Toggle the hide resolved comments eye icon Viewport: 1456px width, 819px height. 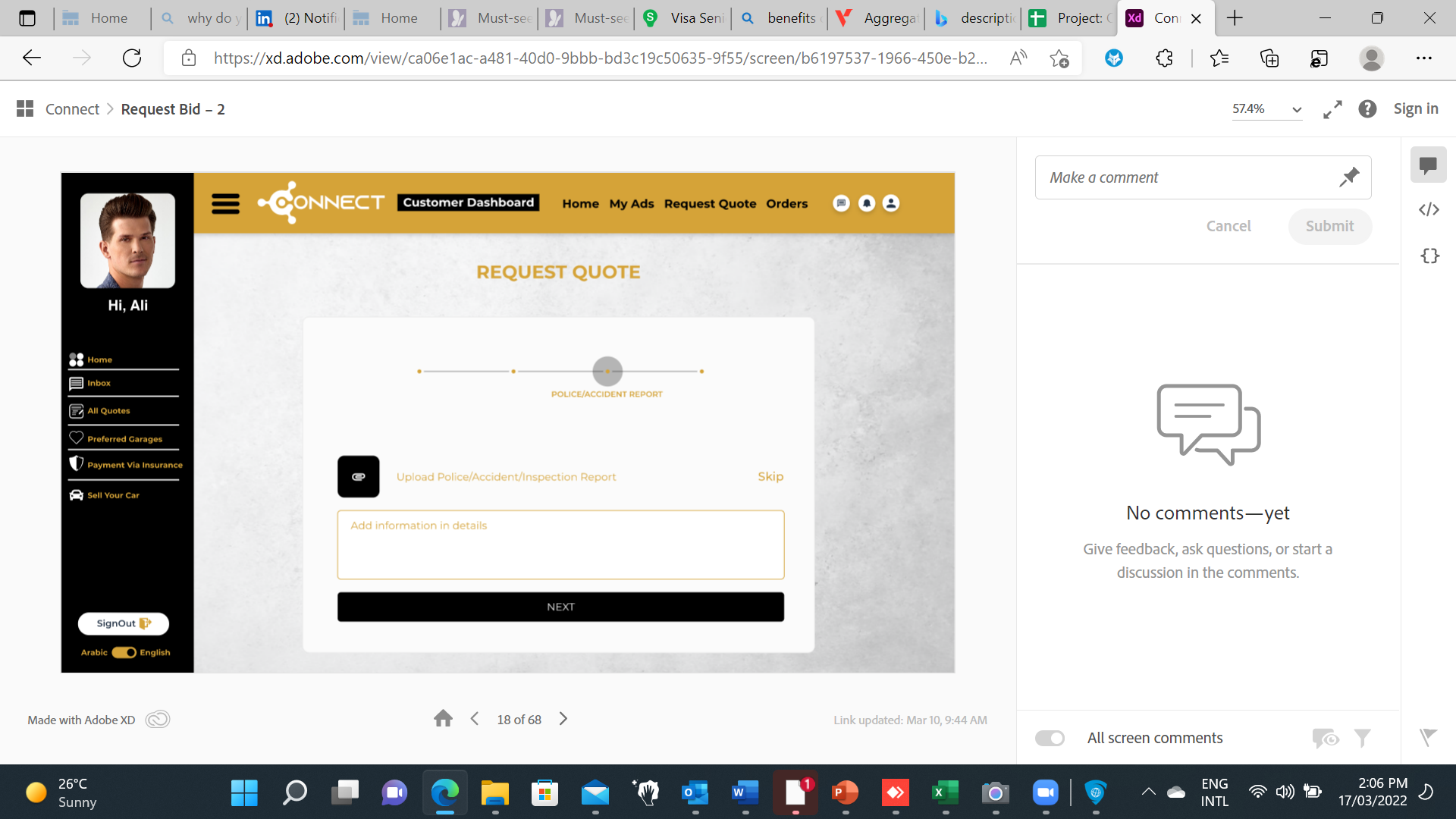pyautogui.click(x=1325, y=738)
